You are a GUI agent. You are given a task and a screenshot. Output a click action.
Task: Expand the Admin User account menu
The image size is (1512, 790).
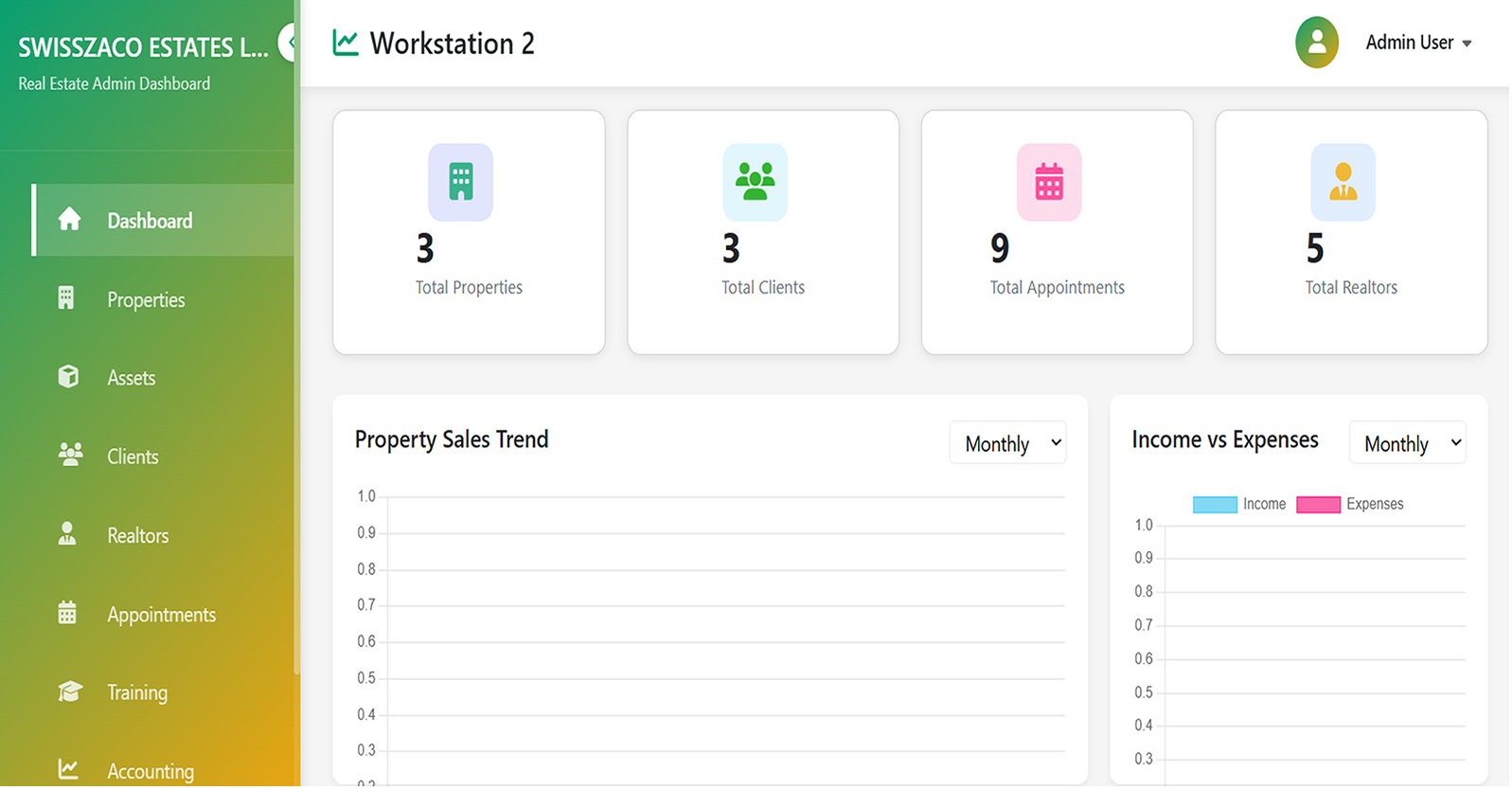point(1417,43)
